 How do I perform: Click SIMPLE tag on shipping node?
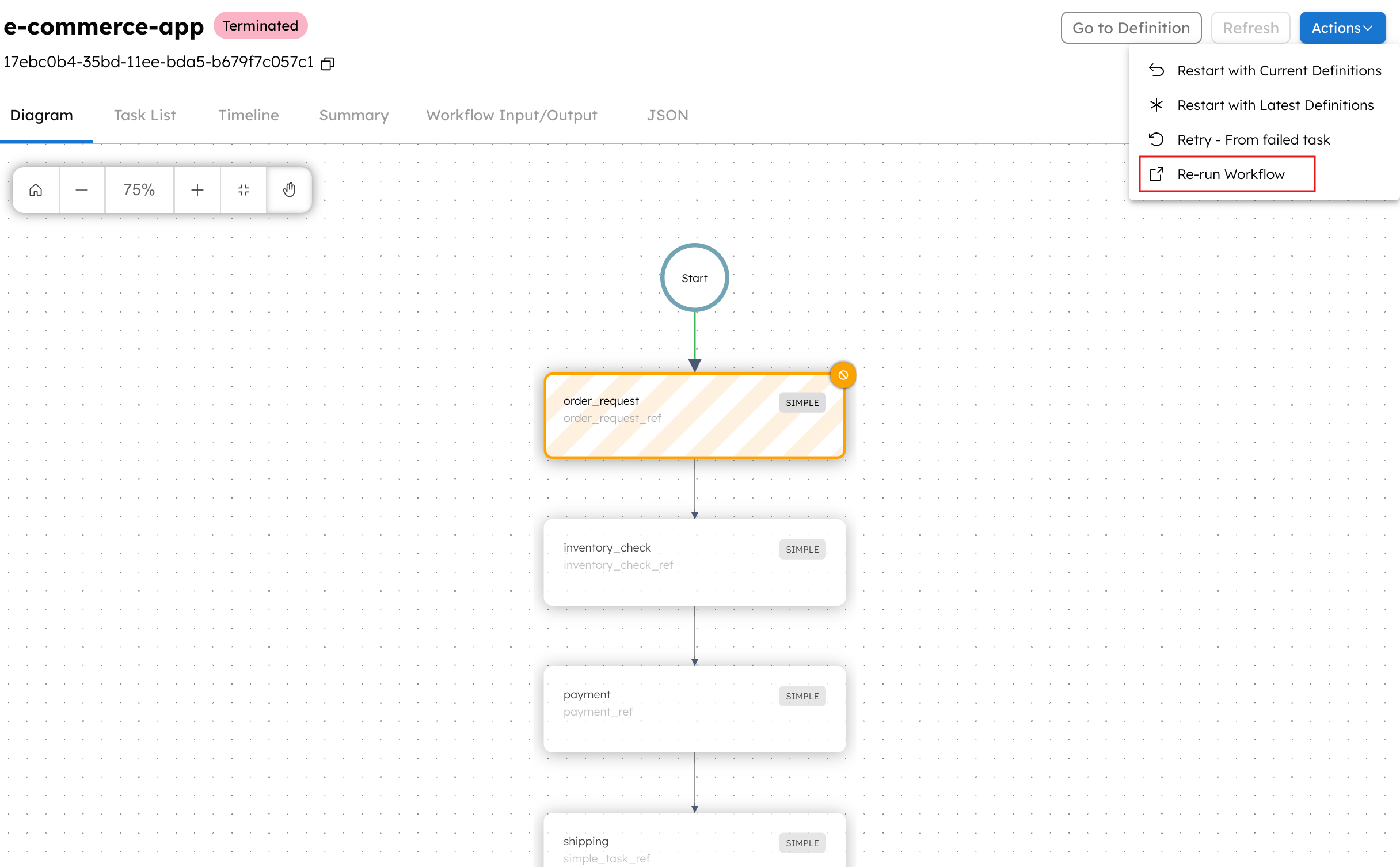[802, 843]
